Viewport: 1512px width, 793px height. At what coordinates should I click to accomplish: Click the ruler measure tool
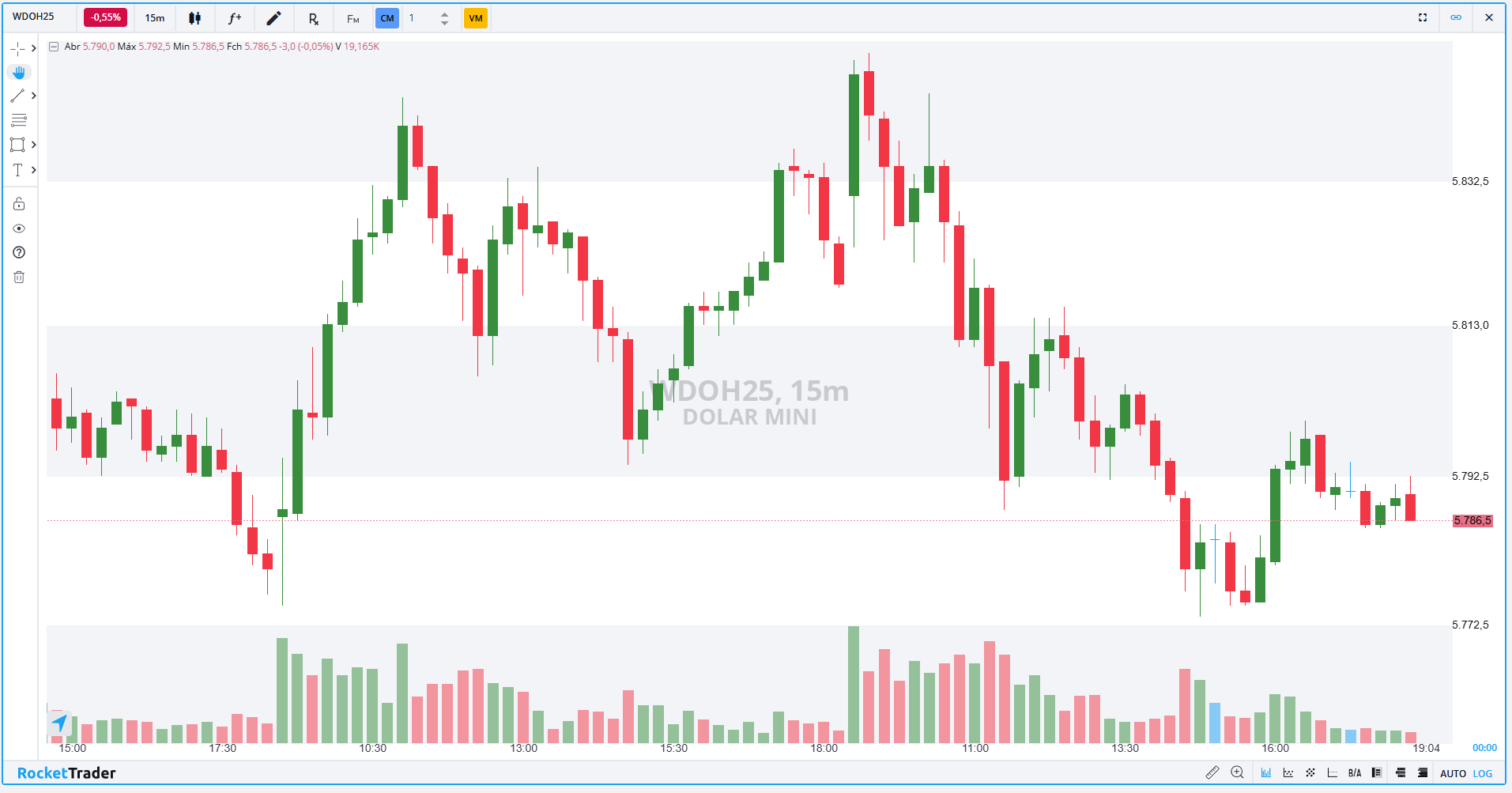point(1212,772)
